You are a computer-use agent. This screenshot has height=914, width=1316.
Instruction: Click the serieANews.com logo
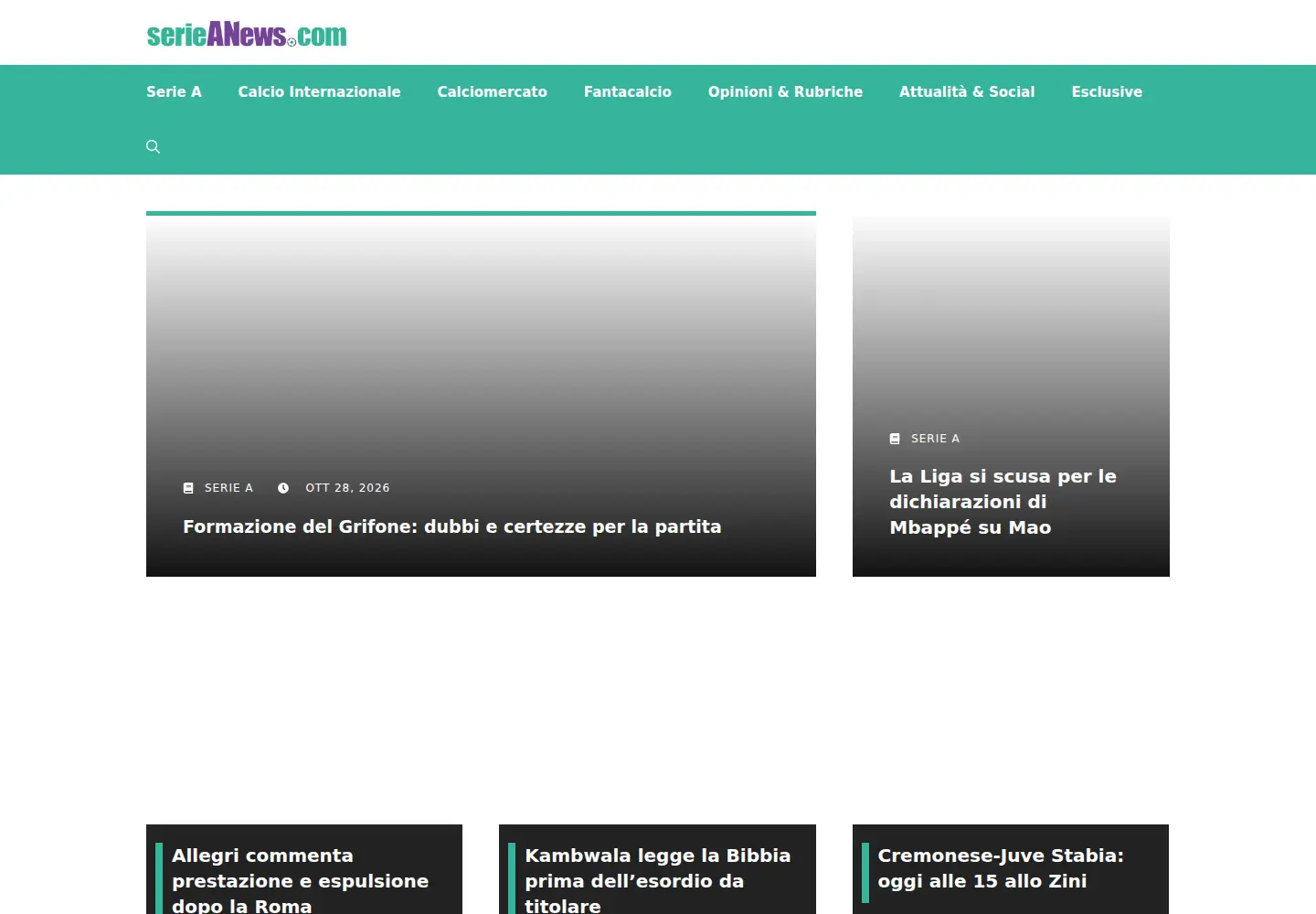(247, 34)
